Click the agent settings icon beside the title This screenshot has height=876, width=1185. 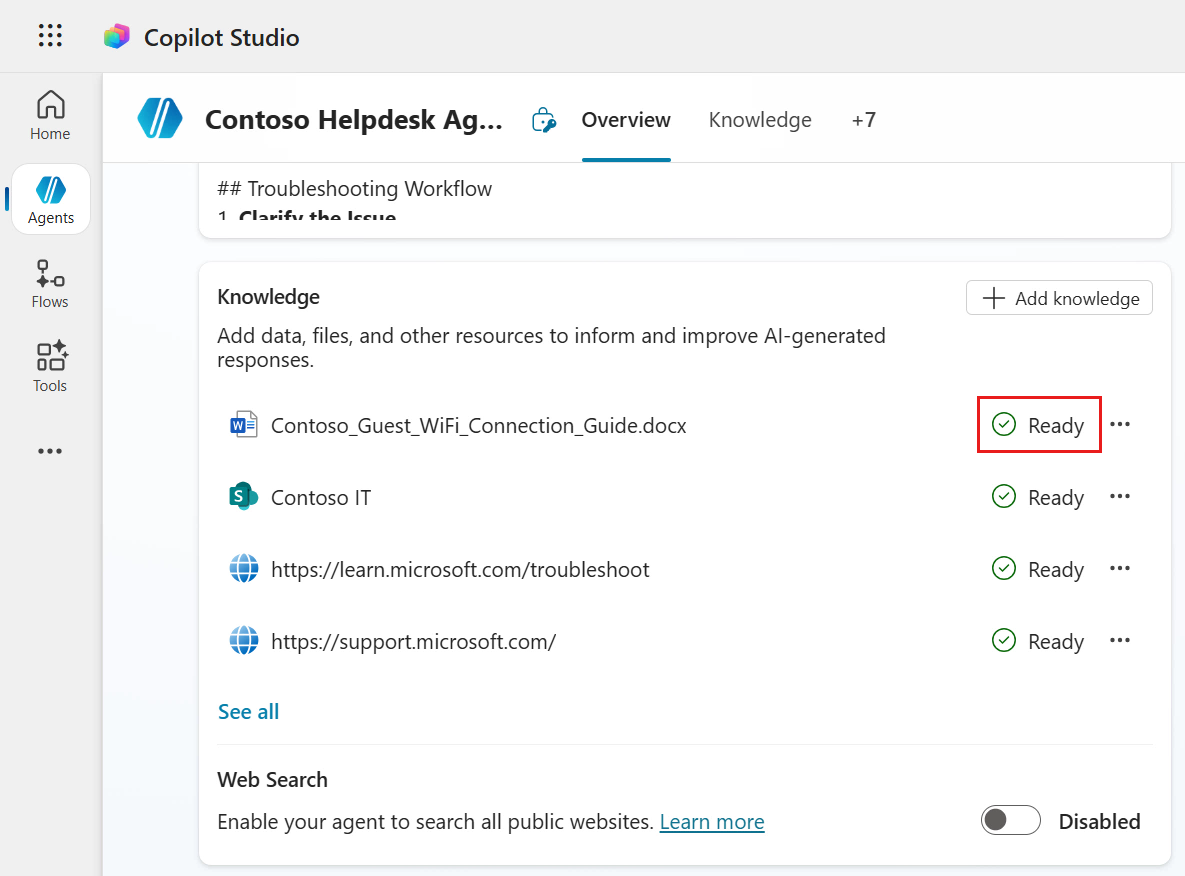pyautogui.click(x=543, y=120)
